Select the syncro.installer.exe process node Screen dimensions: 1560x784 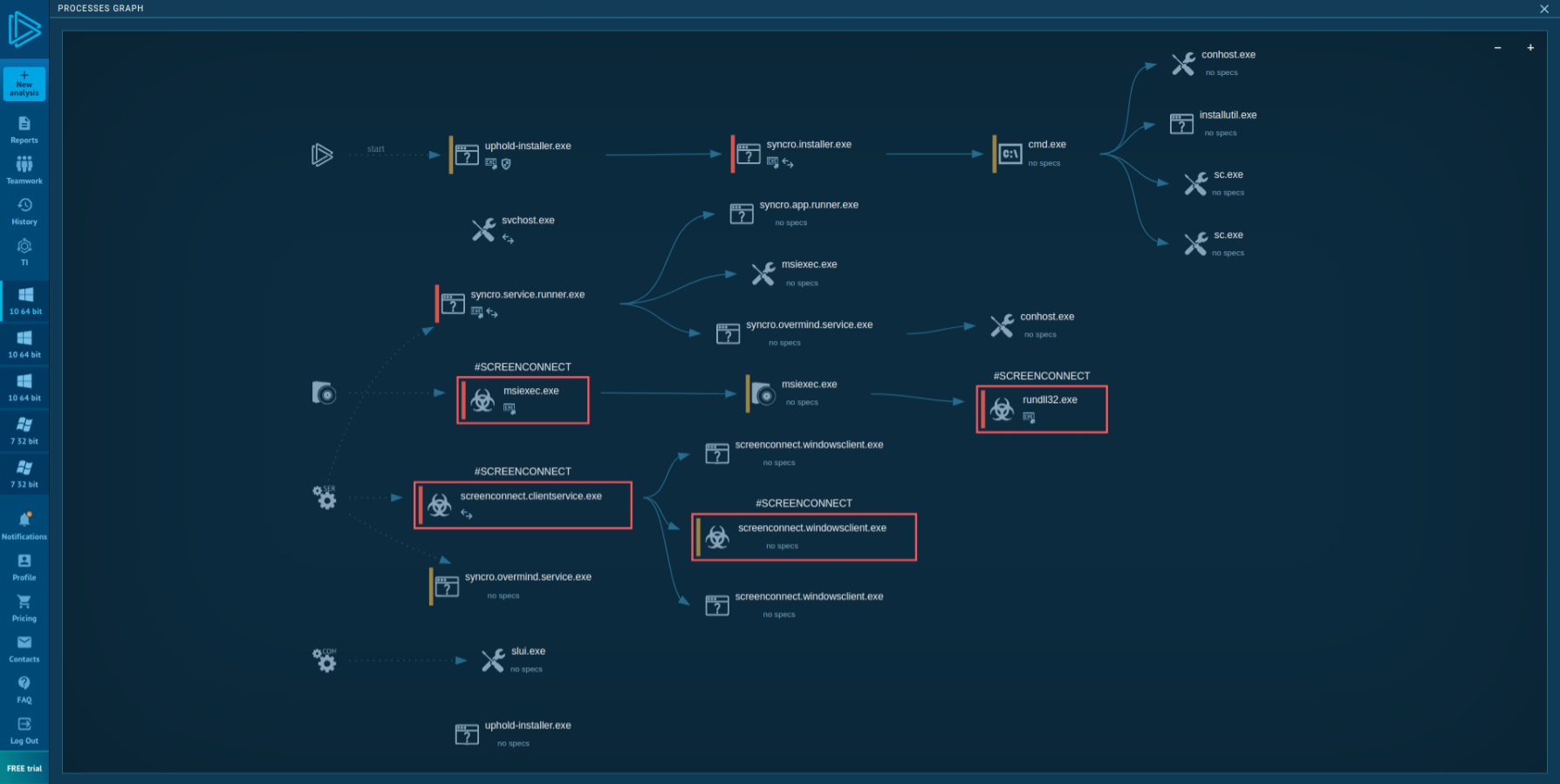click(x=792, y=154)
